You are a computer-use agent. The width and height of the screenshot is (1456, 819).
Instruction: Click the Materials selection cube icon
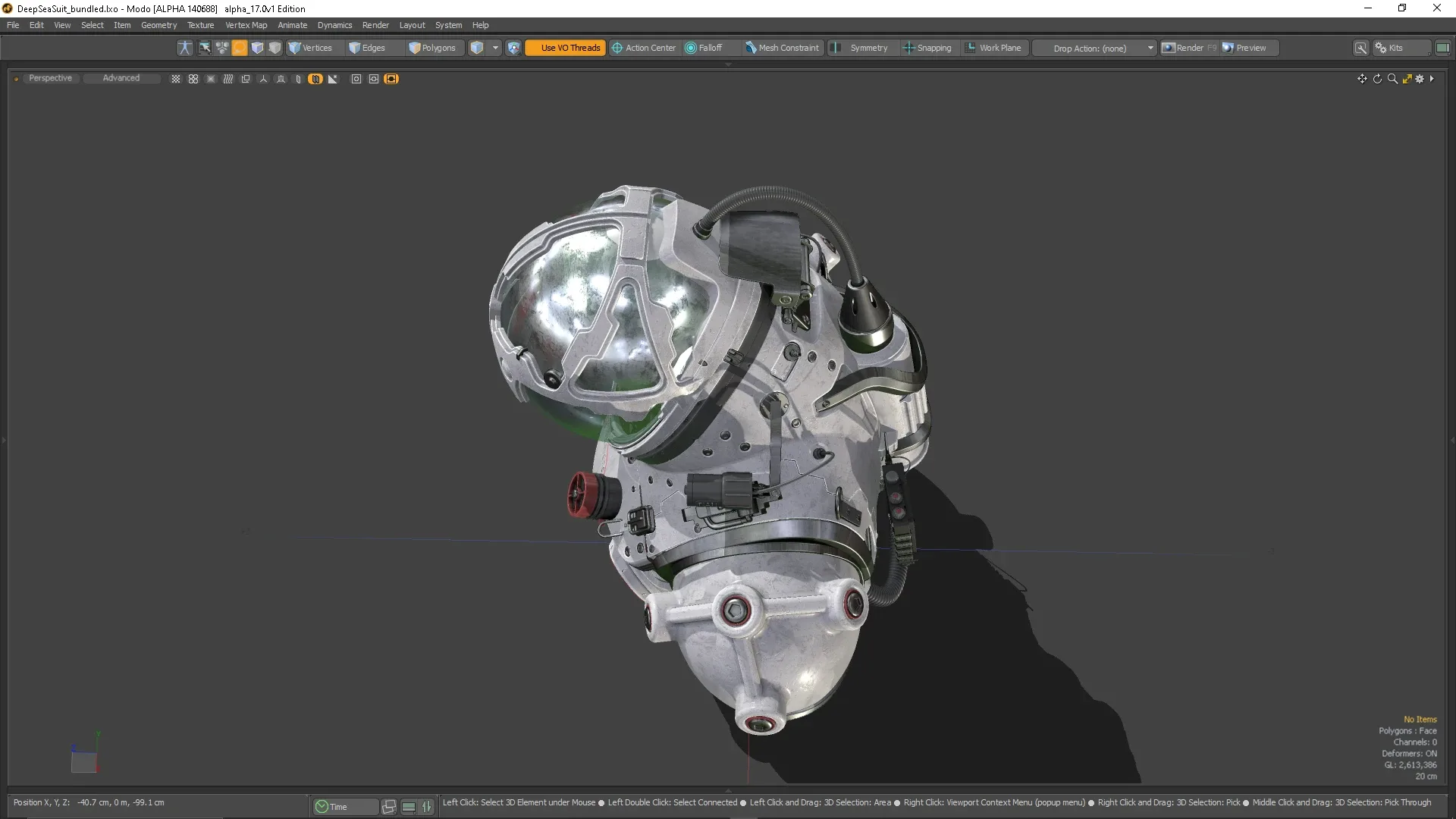point(257,48)
